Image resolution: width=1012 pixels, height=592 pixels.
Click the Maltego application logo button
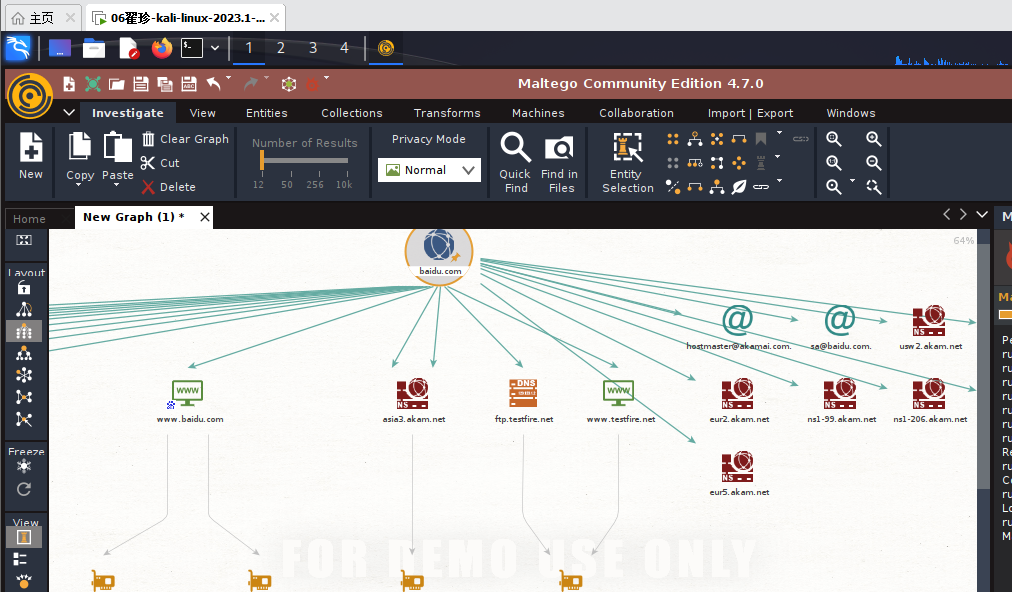pos(29,96)
